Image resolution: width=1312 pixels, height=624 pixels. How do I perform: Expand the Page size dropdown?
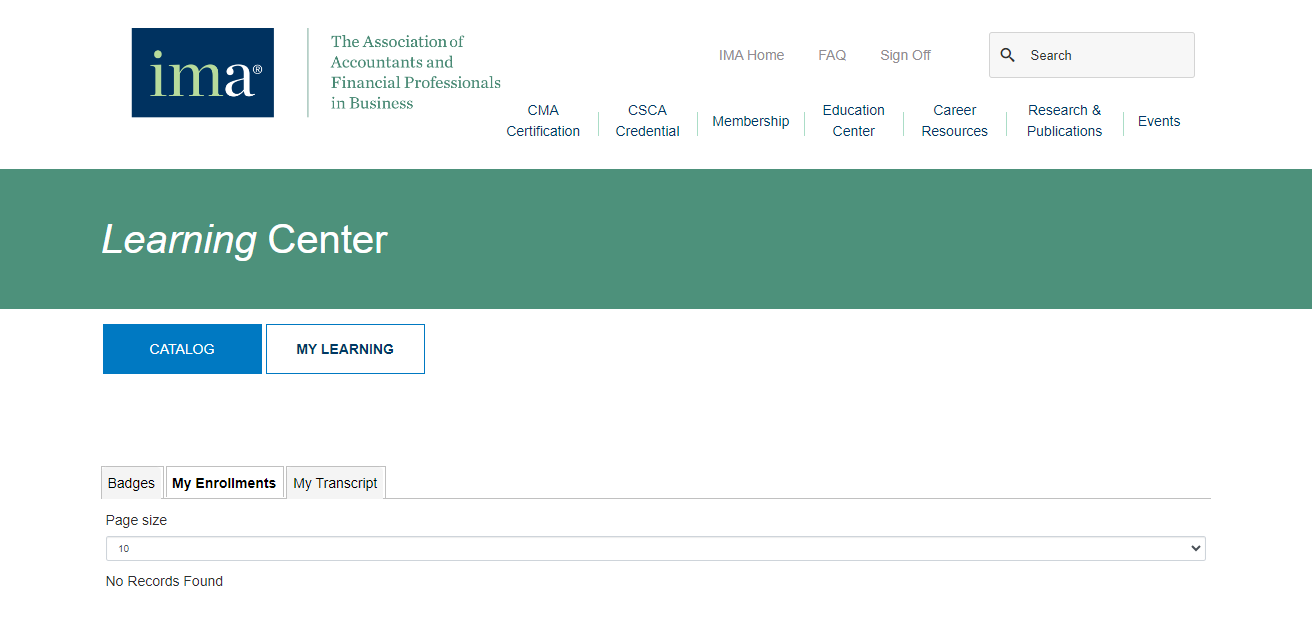pyautogui.click(x=656, y=548)
